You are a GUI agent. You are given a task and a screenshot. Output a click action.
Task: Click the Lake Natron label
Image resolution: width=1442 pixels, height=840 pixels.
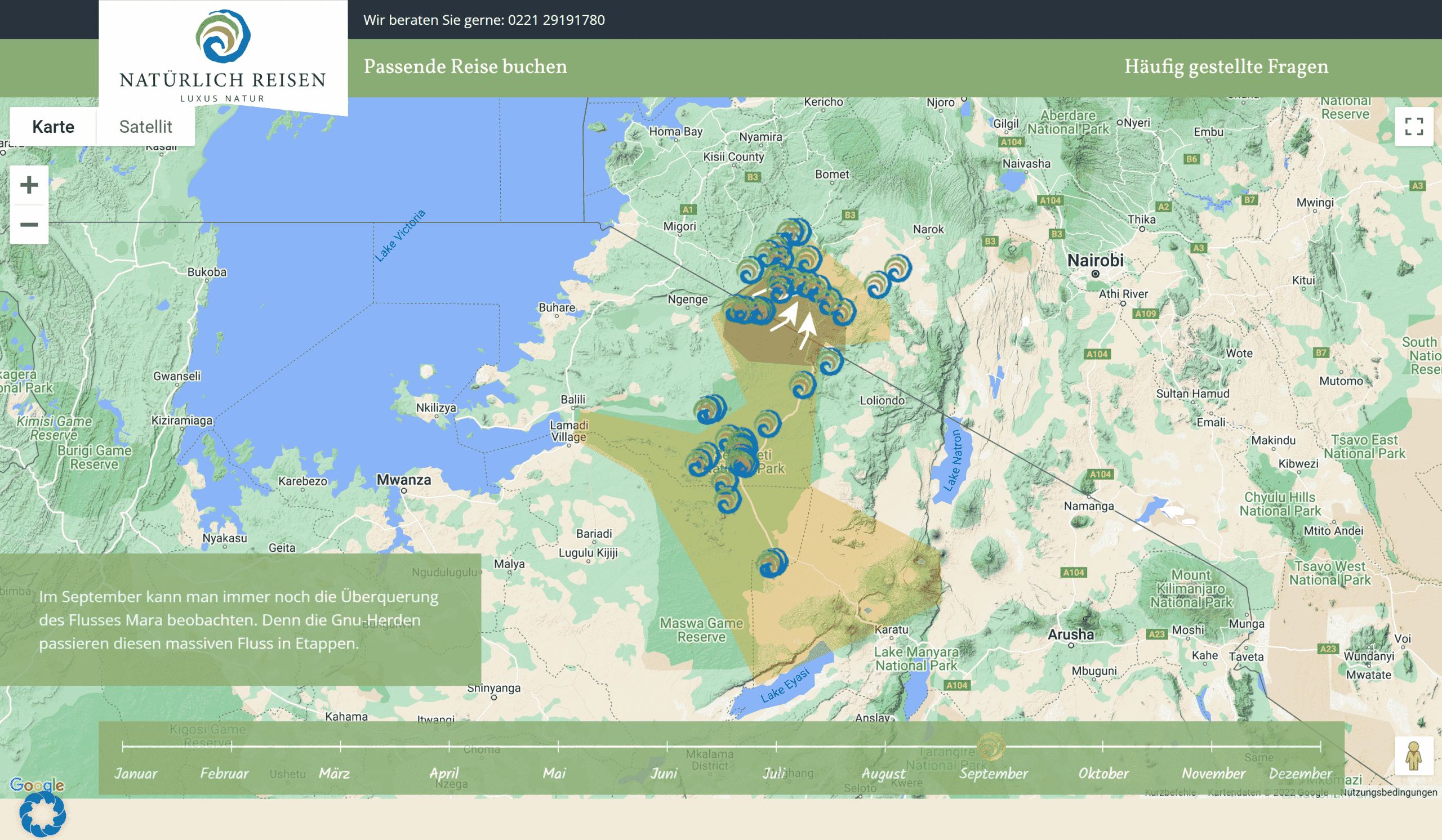click(x=953, y=461)
